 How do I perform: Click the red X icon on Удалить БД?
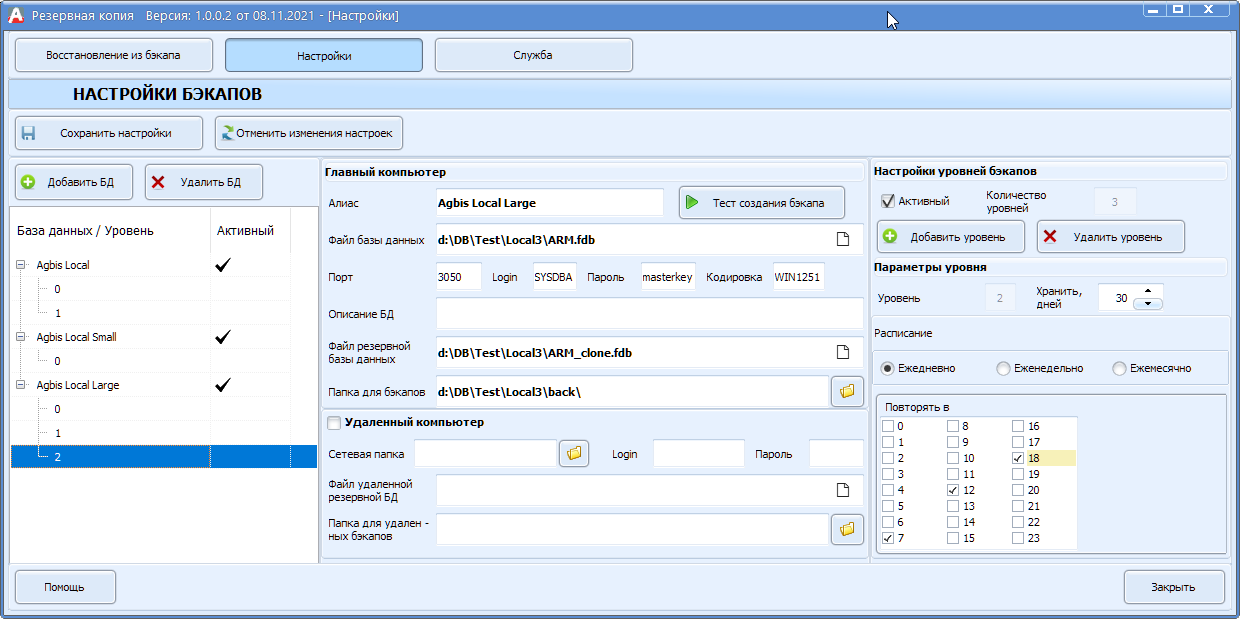tap(158, 182)
